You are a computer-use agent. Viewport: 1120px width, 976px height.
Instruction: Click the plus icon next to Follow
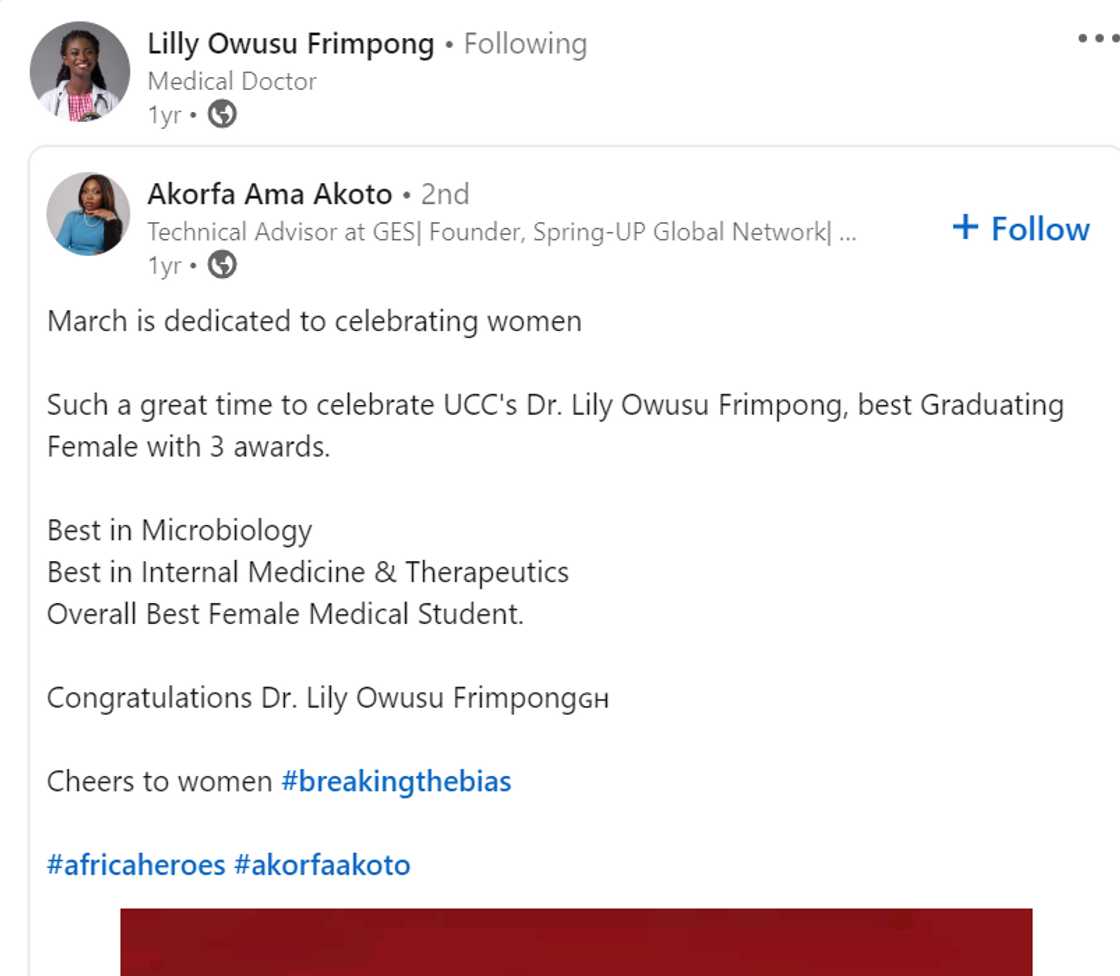[x=964, y=228]
